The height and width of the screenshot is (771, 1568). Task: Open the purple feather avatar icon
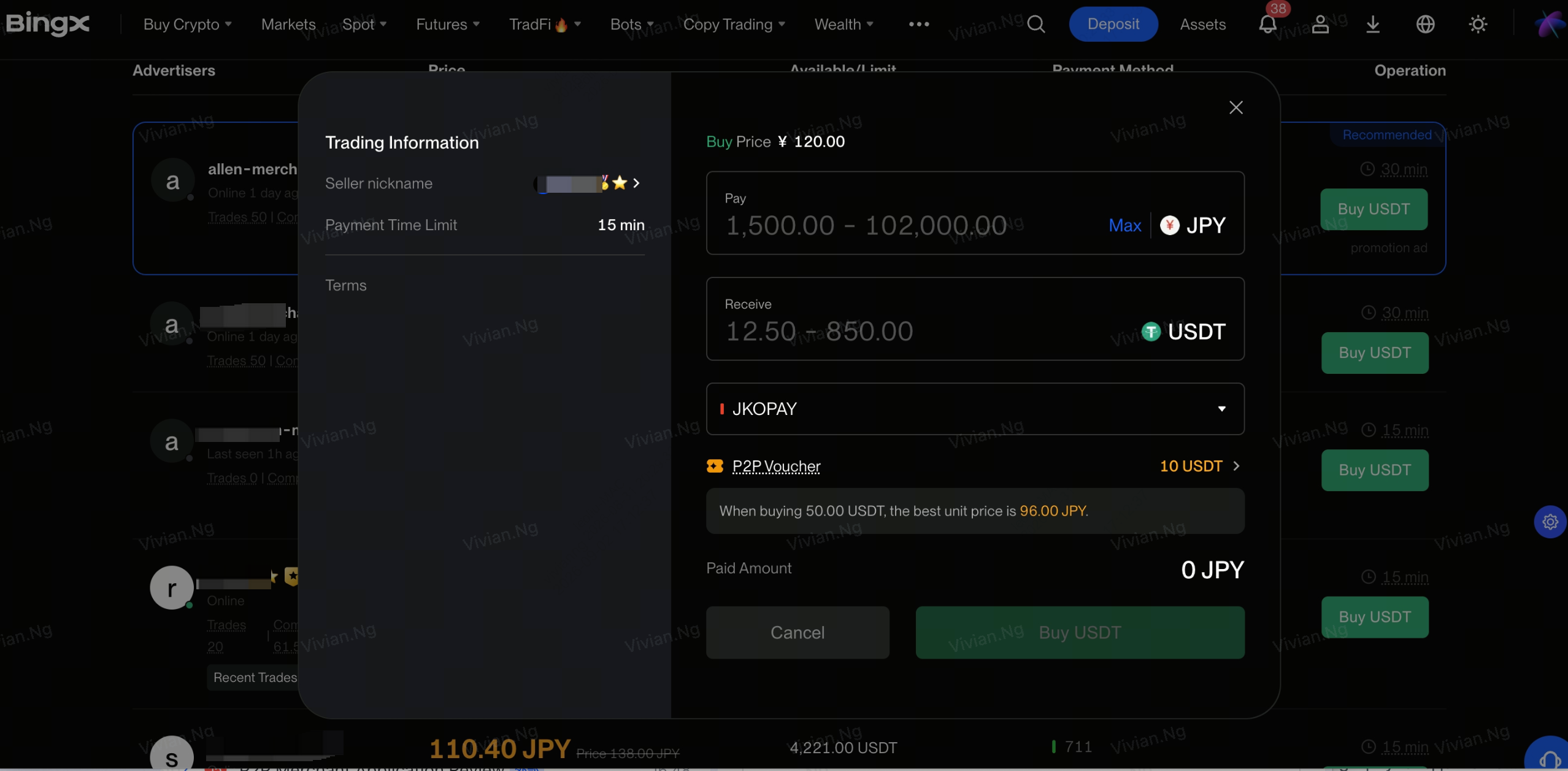click(x=1550, y=24)
